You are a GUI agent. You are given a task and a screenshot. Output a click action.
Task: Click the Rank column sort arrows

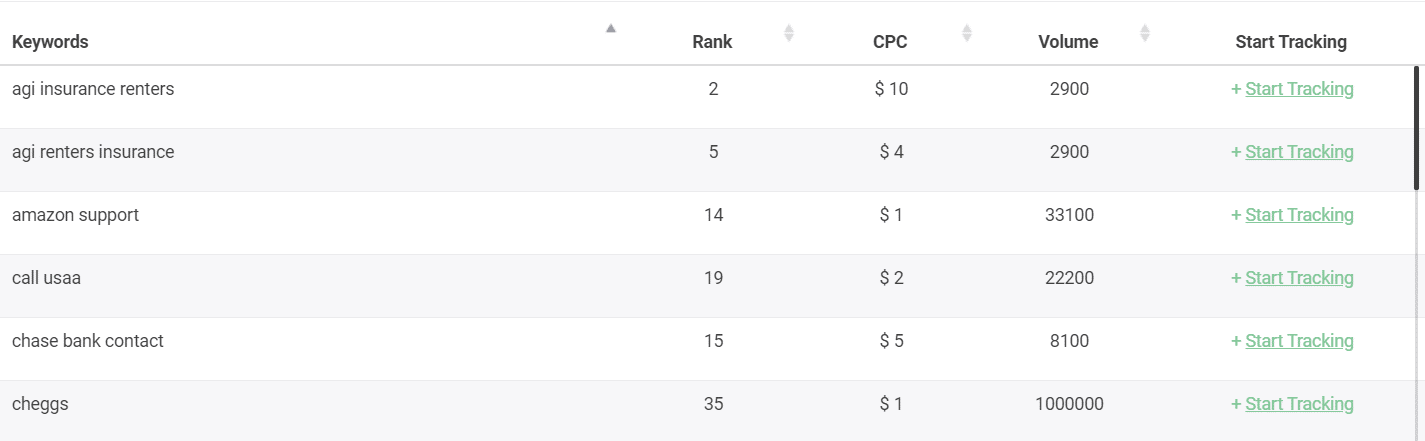pyautogui.click(x=789, y=33)
